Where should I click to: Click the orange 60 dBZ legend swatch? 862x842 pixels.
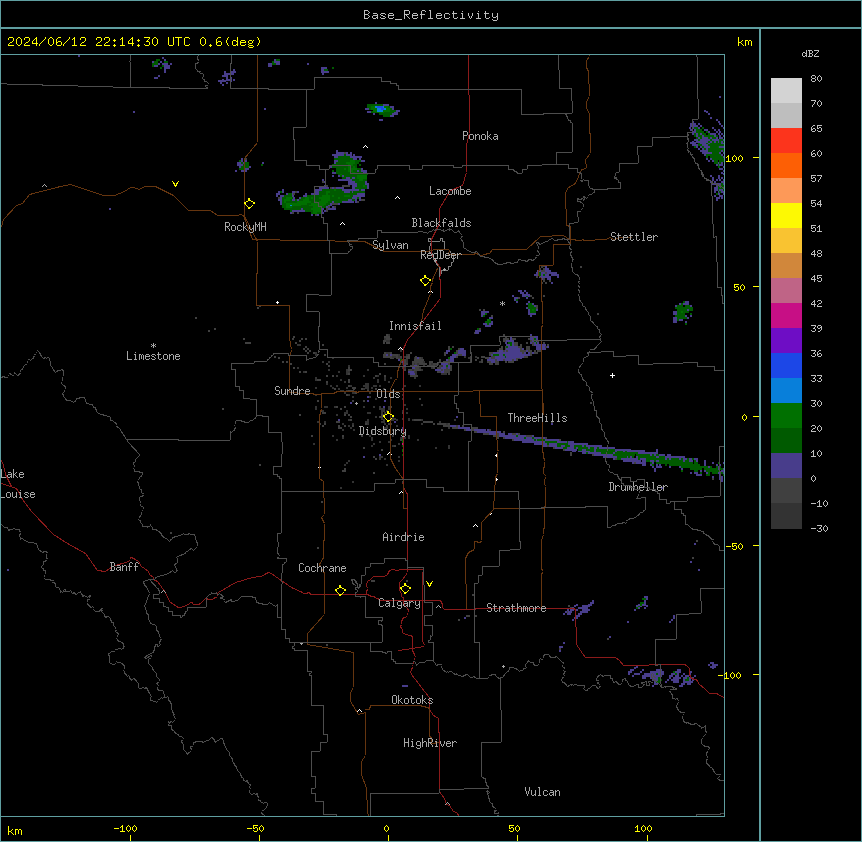[786, 165]
